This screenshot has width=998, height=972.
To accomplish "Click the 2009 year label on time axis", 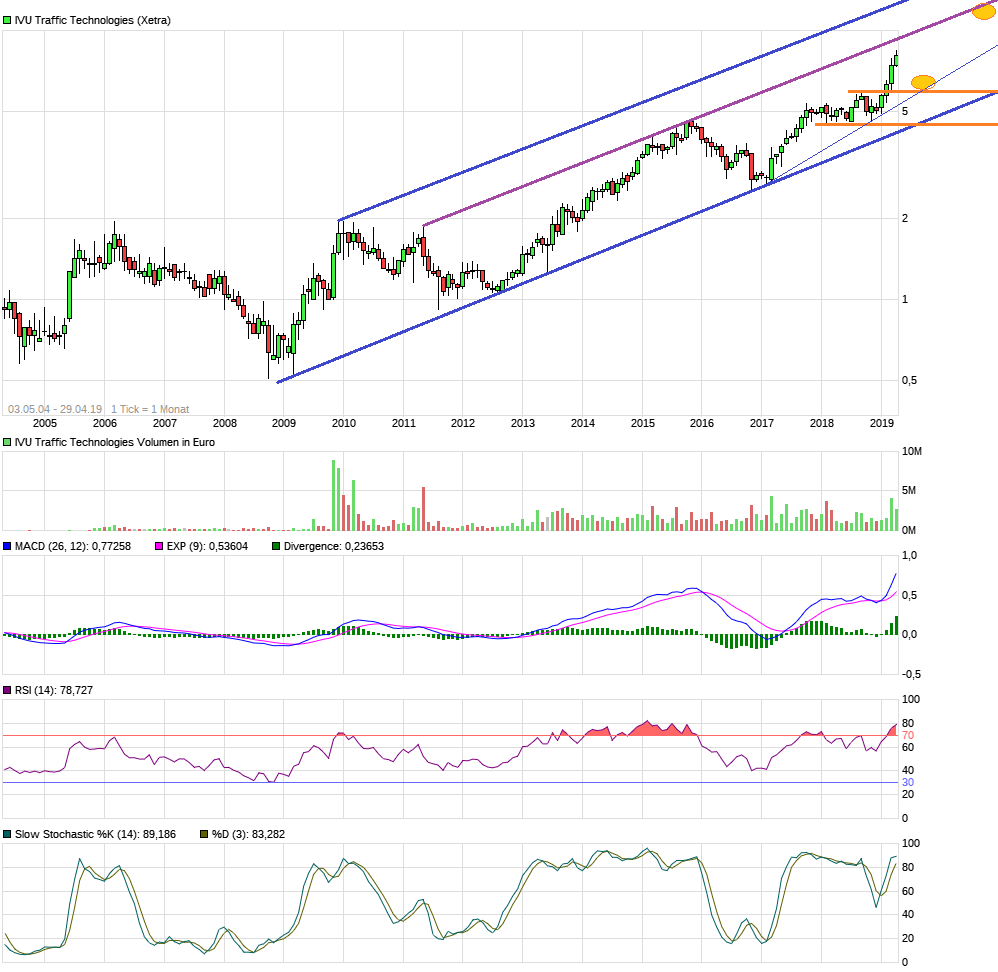I will pos(284,423).
